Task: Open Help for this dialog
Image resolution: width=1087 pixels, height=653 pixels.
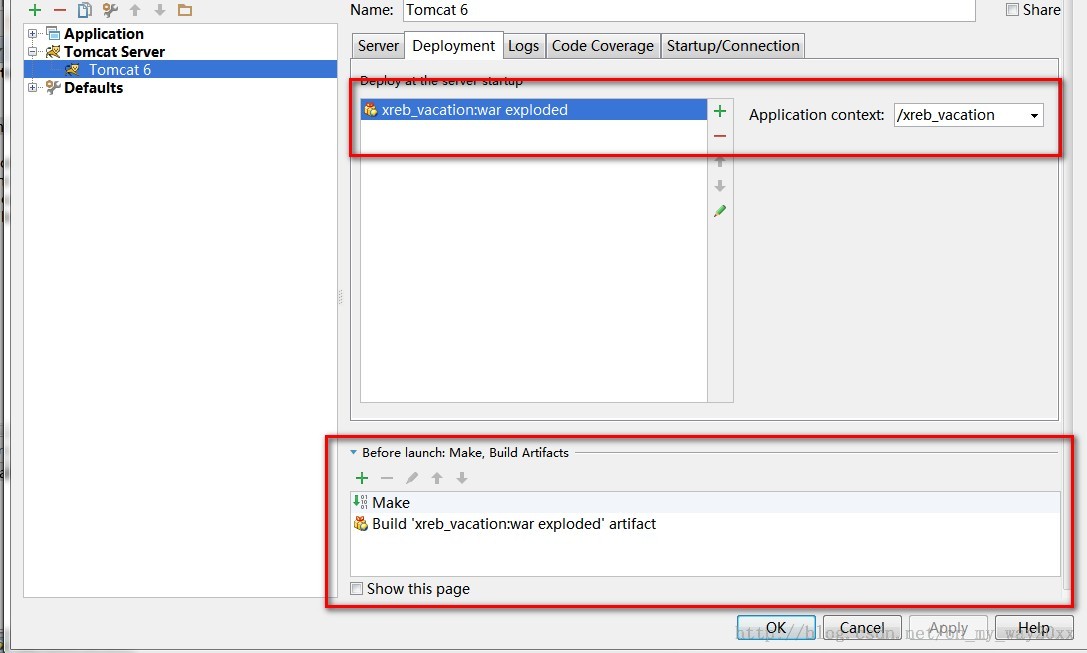Action: point(1034,627)
